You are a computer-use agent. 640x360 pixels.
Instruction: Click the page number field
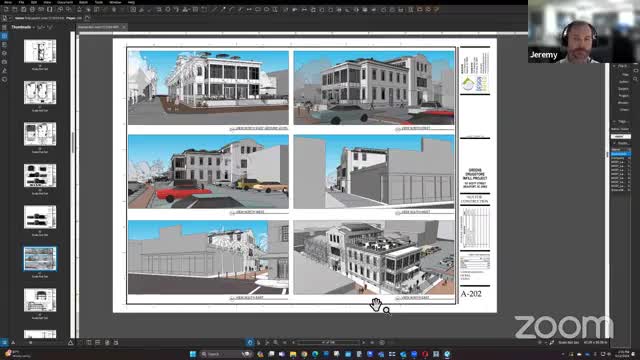coord(329,342)
